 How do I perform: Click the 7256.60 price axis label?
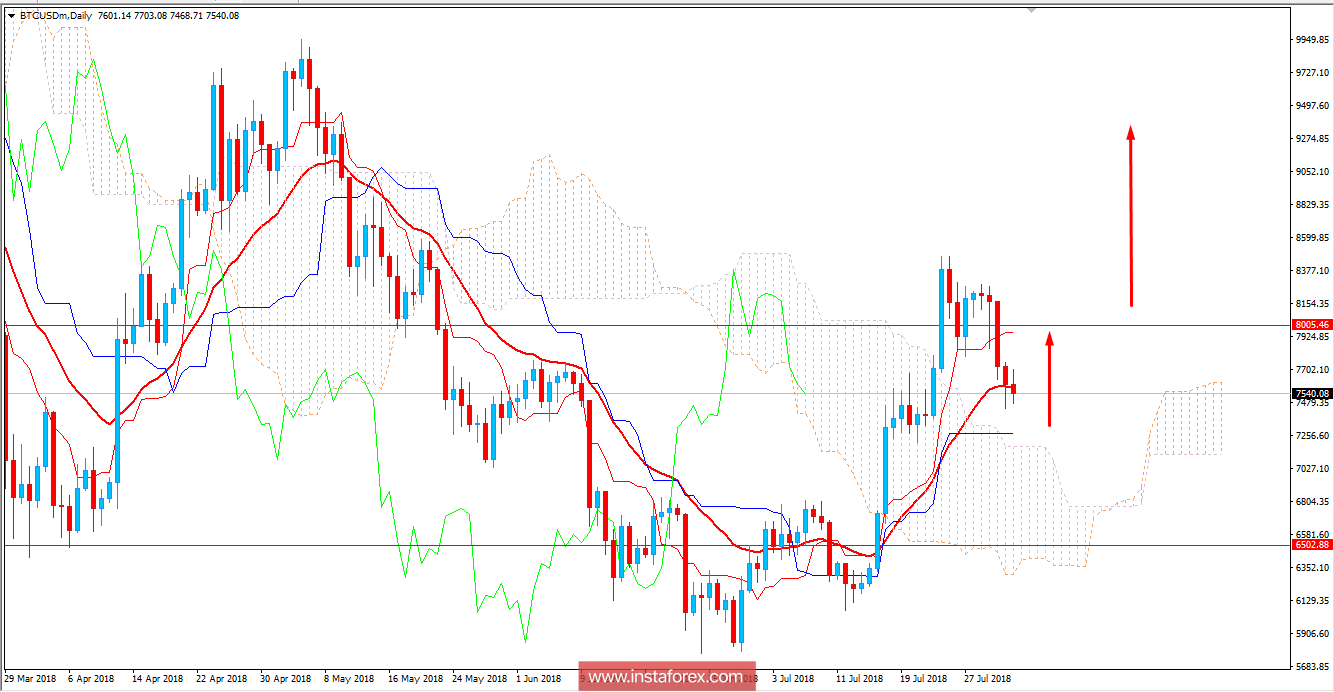(1311, 436)
